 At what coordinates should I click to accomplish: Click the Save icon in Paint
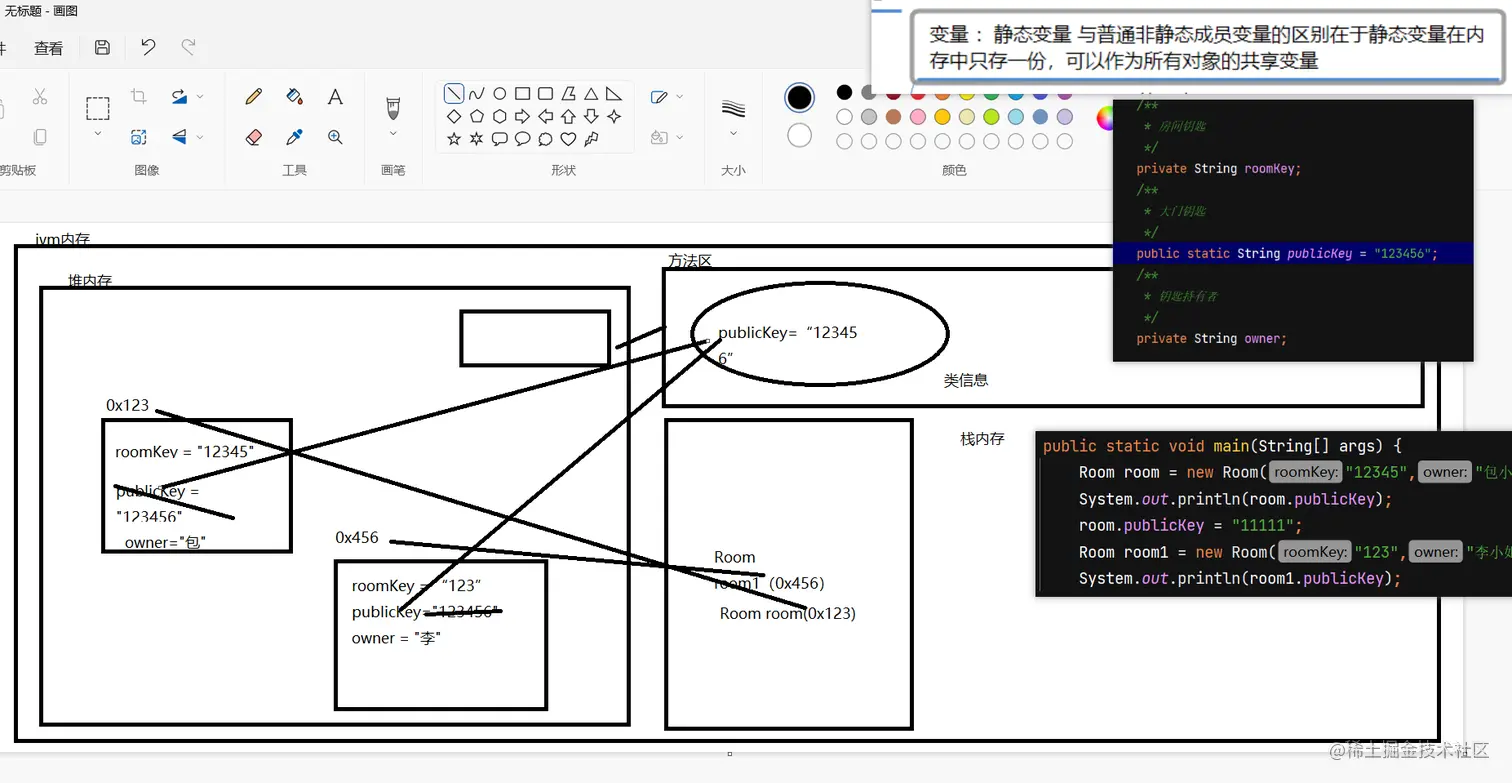[102, 47]
